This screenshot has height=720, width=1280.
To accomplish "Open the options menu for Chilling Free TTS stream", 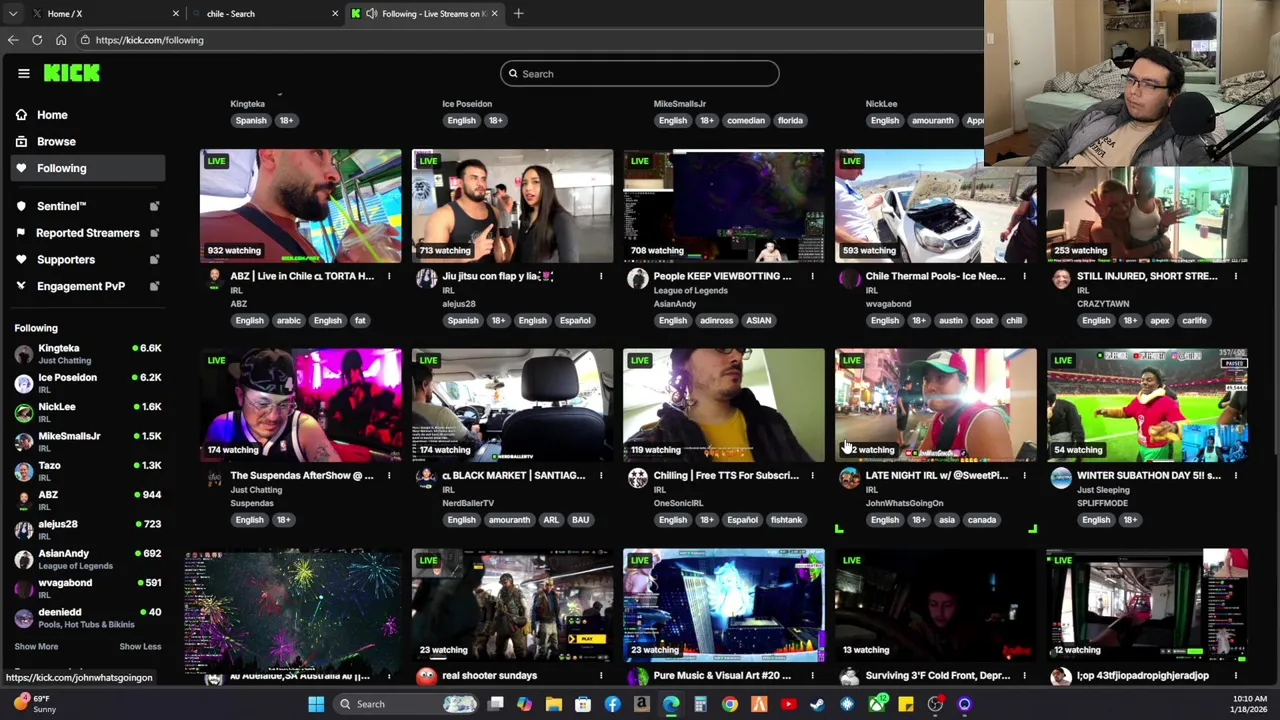I will point(812,476).
